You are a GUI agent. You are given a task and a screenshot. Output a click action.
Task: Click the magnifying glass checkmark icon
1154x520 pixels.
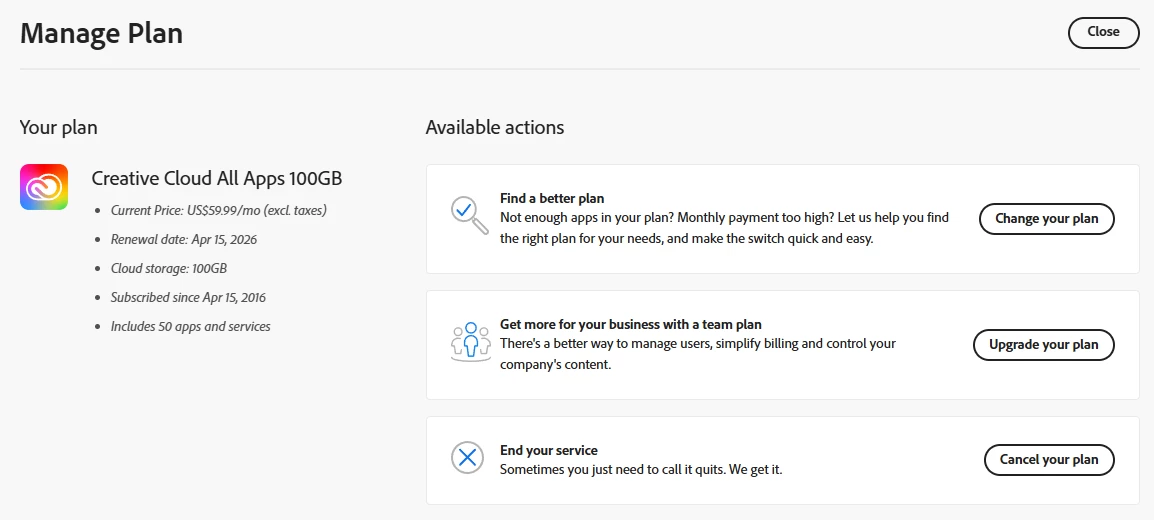pyautogui.click(x=468, y=214)
